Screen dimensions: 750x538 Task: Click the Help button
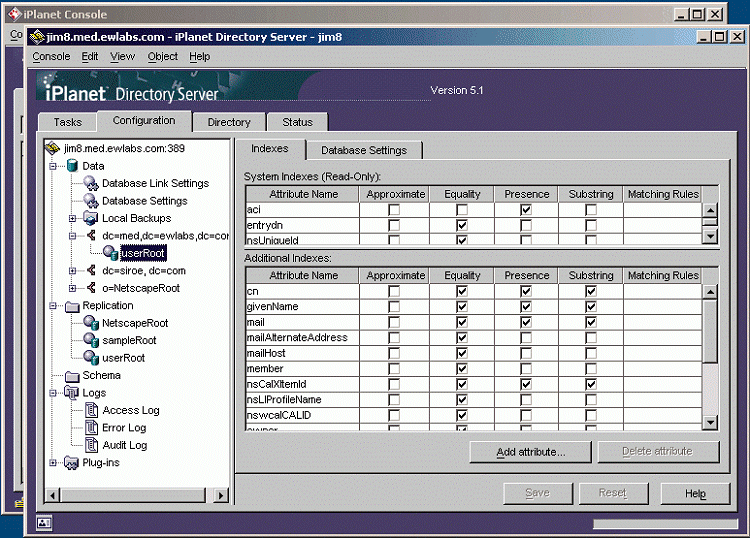[695, 493]
